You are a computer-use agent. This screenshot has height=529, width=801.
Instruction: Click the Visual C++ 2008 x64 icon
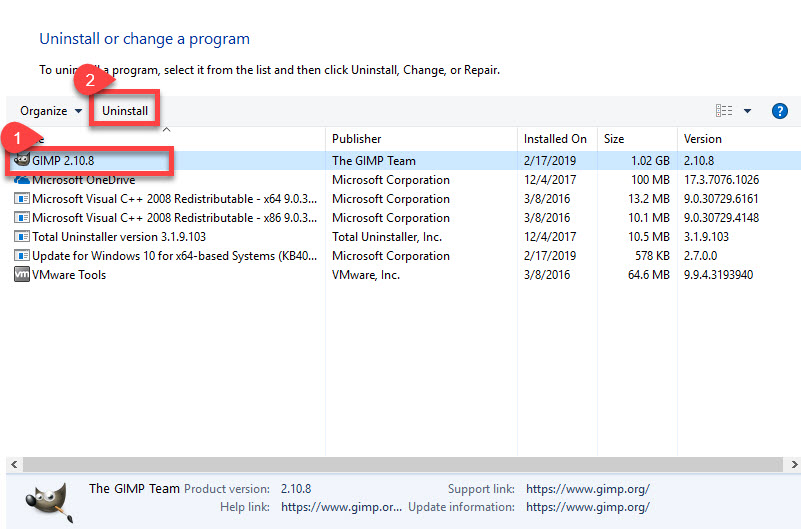click(x=21, y=199)
